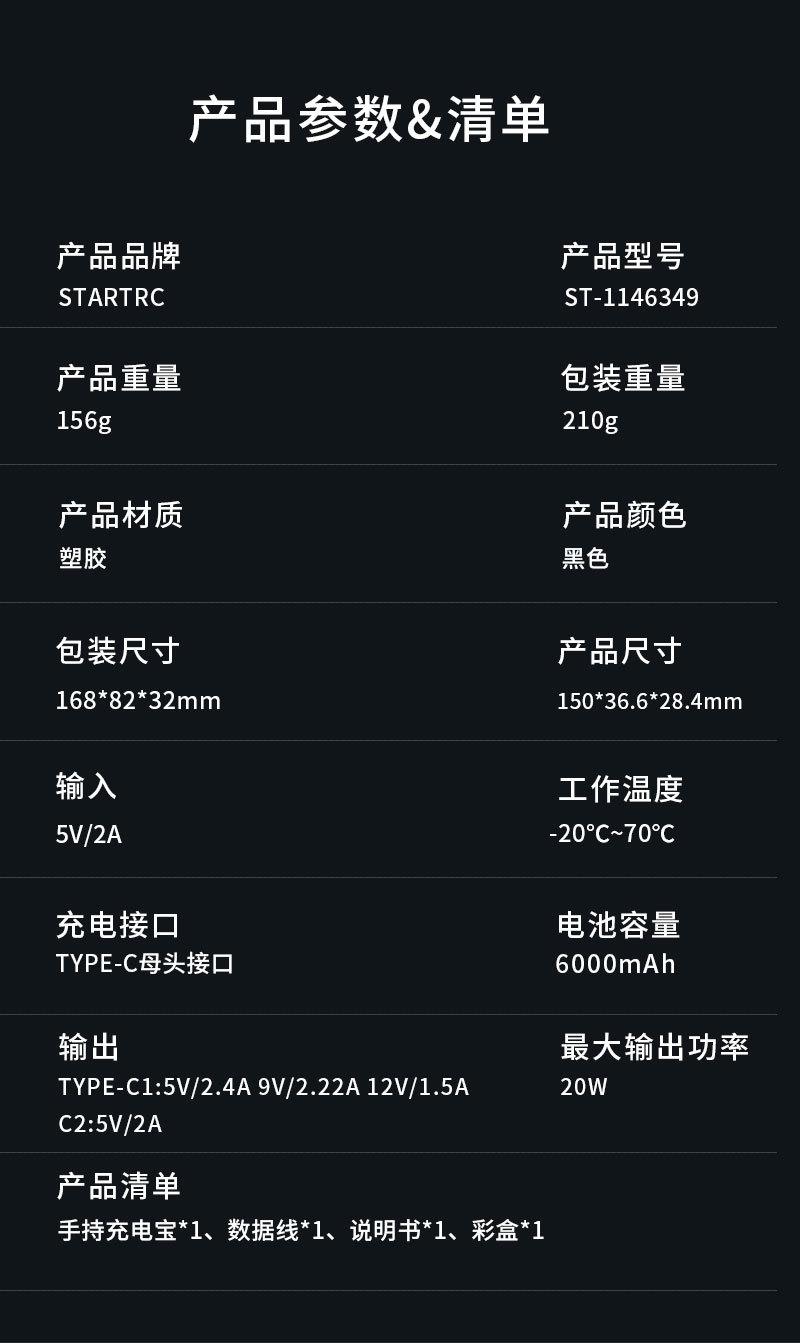Click the 5V/2A input value
This screenshot has width=800, height=1343.
[89, 833]
